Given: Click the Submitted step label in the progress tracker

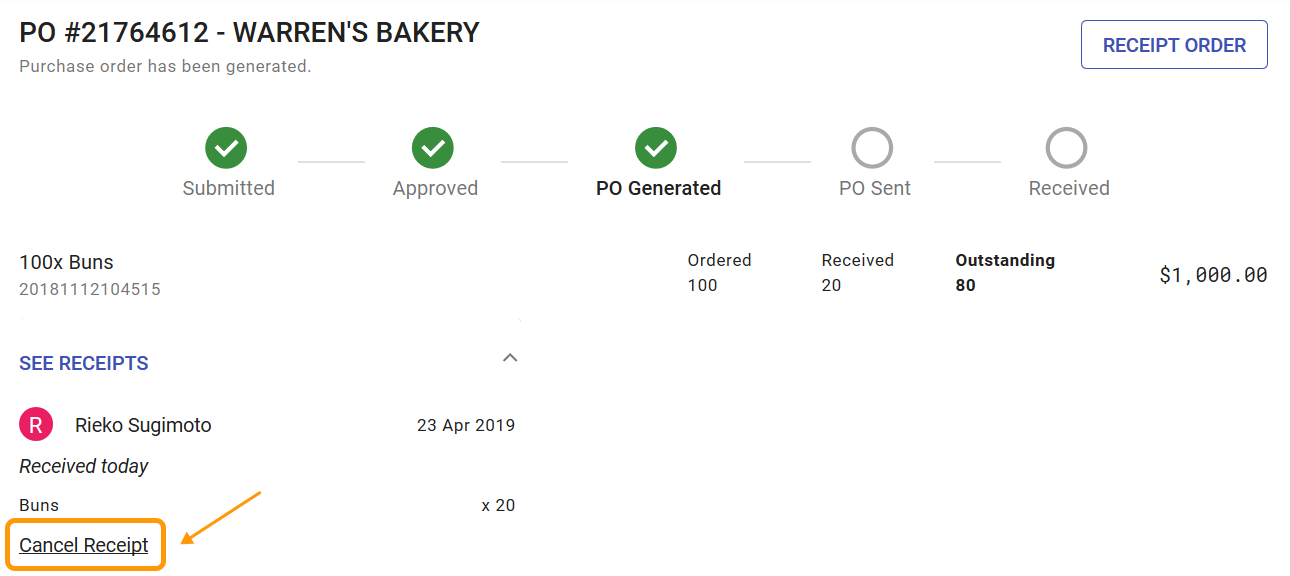Looking at the screenshot, I should [228, 187].
